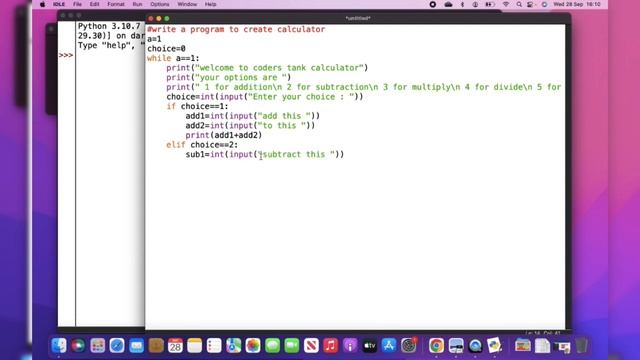Open Messages from the Dock
This screenshot has width=640, height=360.
point(272,346)
